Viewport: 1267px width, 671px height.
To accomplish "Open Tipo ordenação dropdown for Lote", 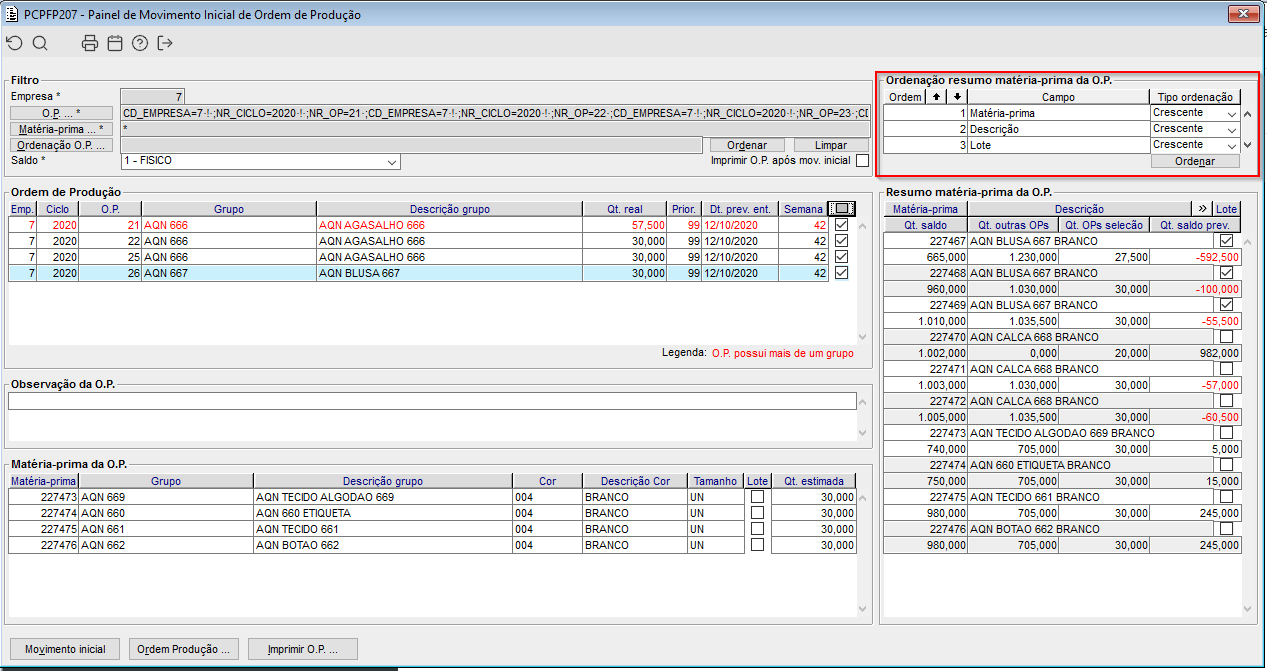I will pyautogui.click(x=1195, y=145).
